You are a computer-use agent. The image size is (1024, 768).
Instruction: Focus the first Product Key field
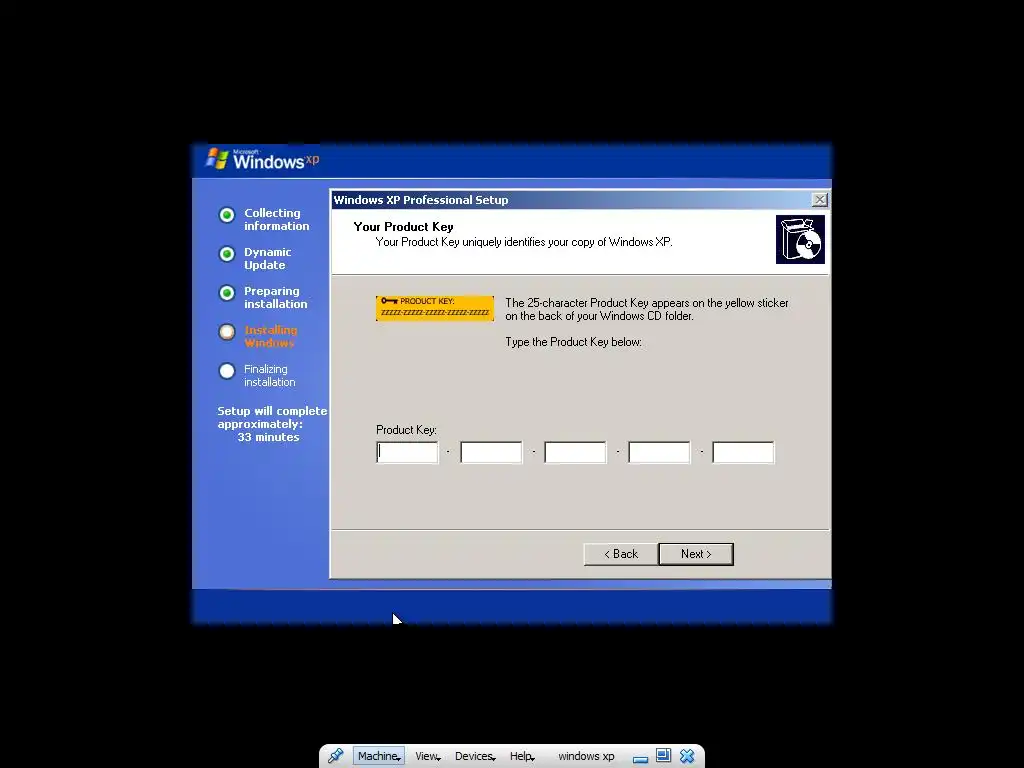click(x=408, y=452)
